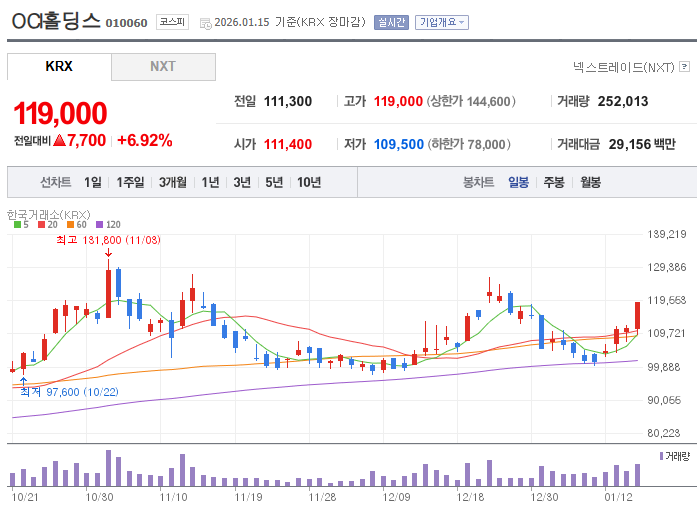Click the 넥스트레이드(NXT) link text
Viewport: 697px width, 507px height.
click(624, 67)
